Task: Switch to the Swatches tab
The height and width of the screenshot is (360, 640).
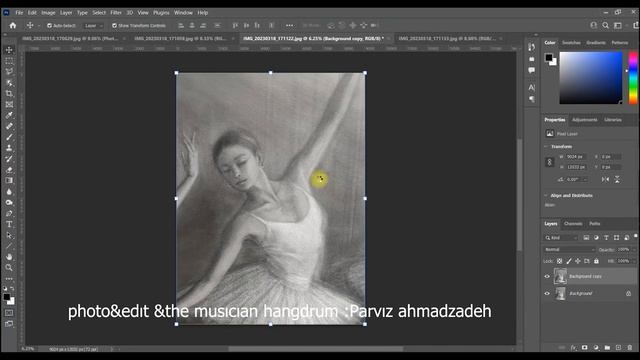Action: pyautogui.click(x=571, y=42)
